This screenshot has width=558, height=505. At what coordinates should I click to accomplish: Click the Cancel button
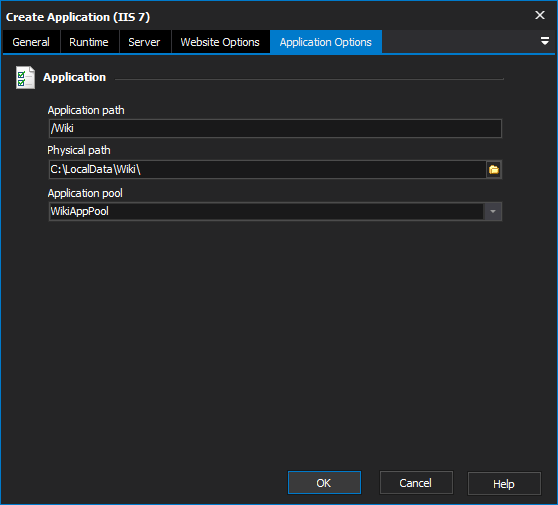pyautogui.click(x=416, y=483)
